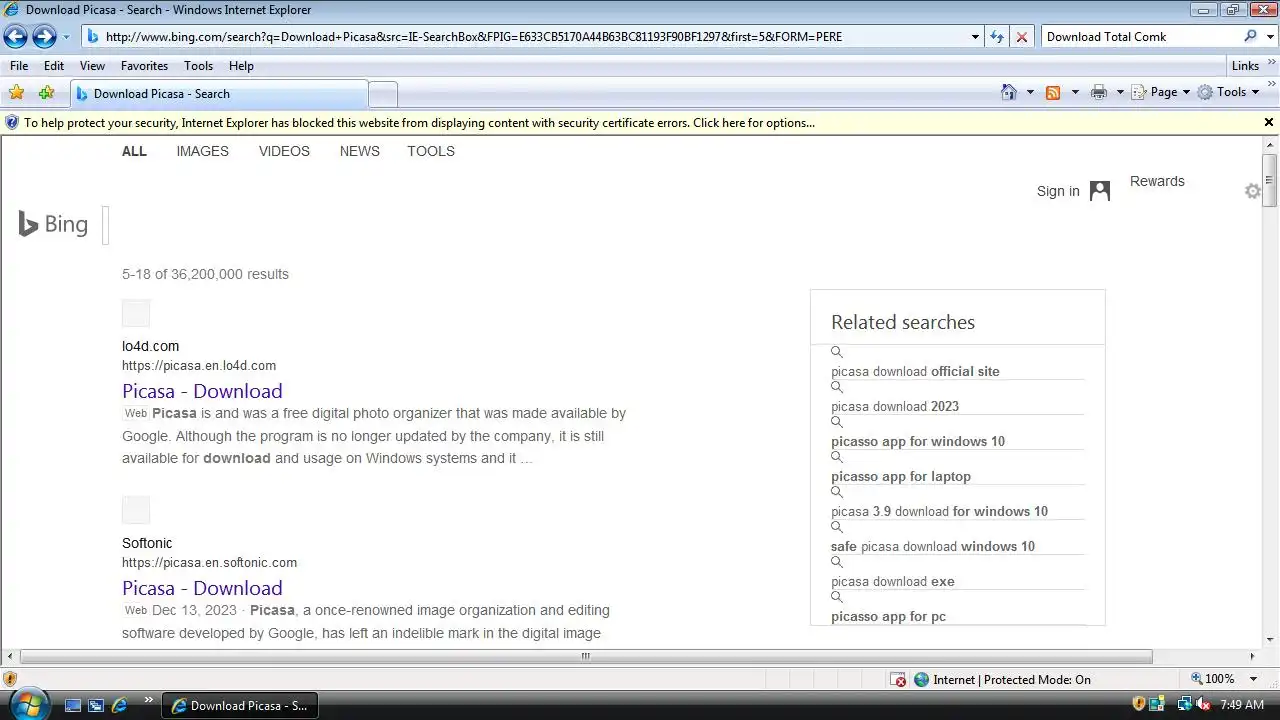The image size is (1280, 720).
Task: Select related search picasso app for windows 10
Action: tap(918, 441)
